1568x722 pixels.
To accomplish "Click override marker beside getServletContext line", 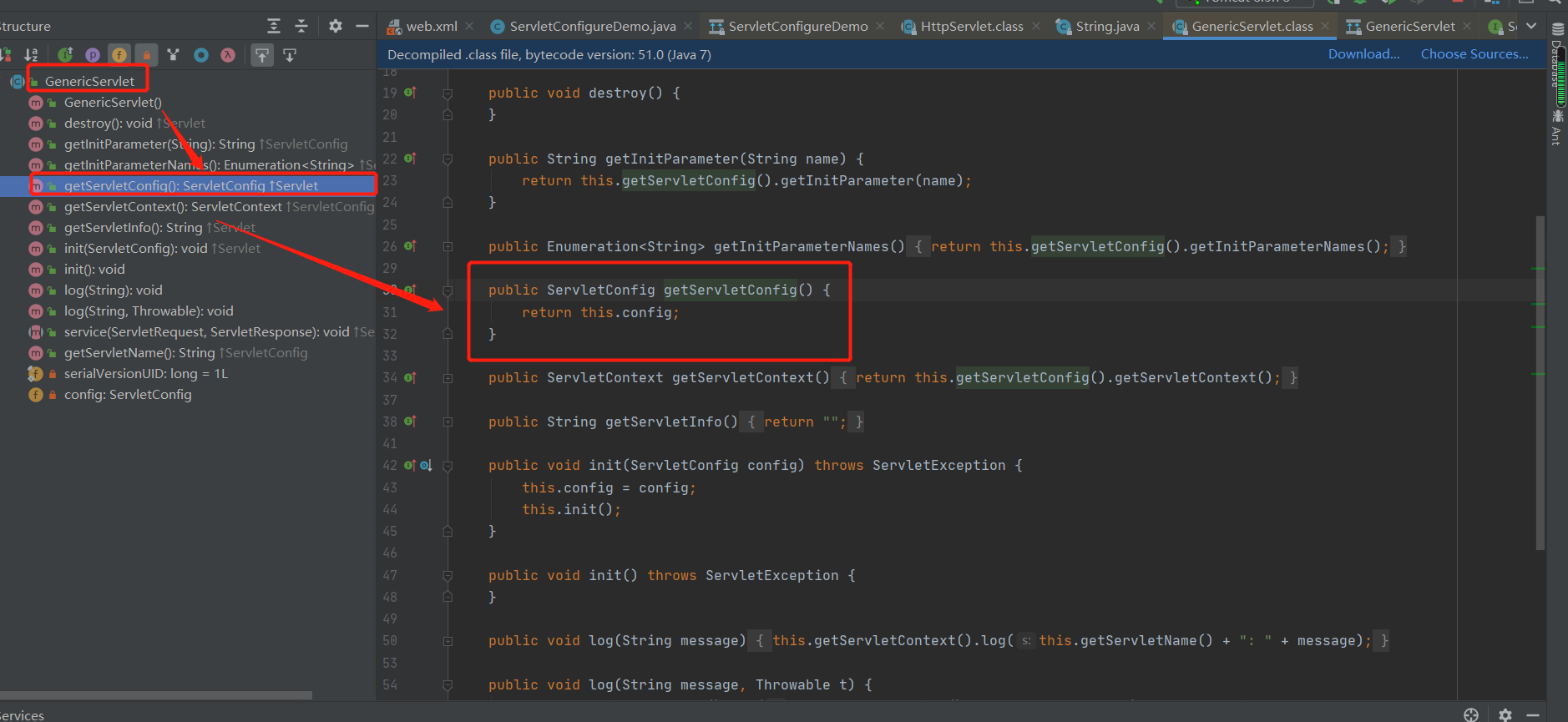I will (x=410, y=377).
